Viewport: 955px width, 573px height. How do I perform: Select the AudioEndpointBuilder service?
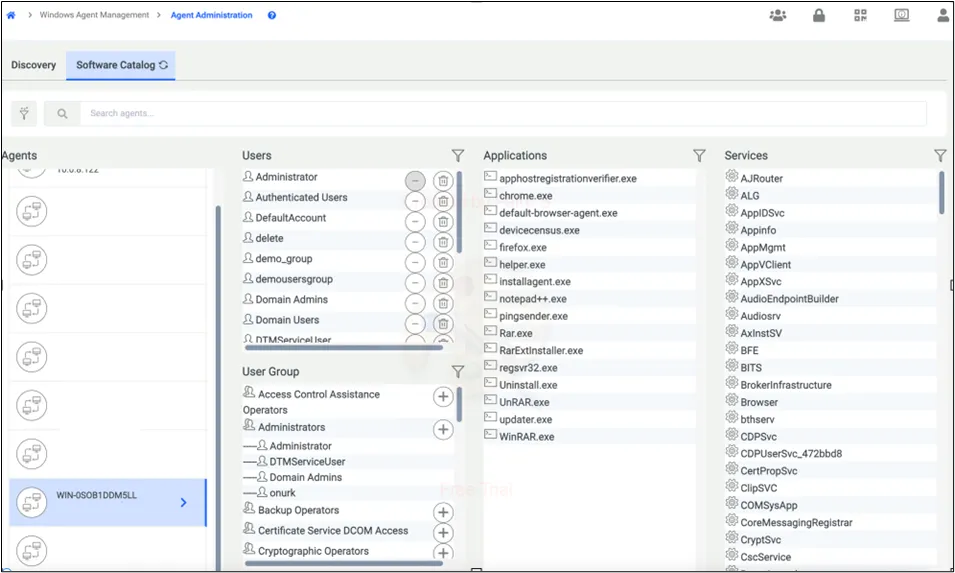tap(790, 299)
